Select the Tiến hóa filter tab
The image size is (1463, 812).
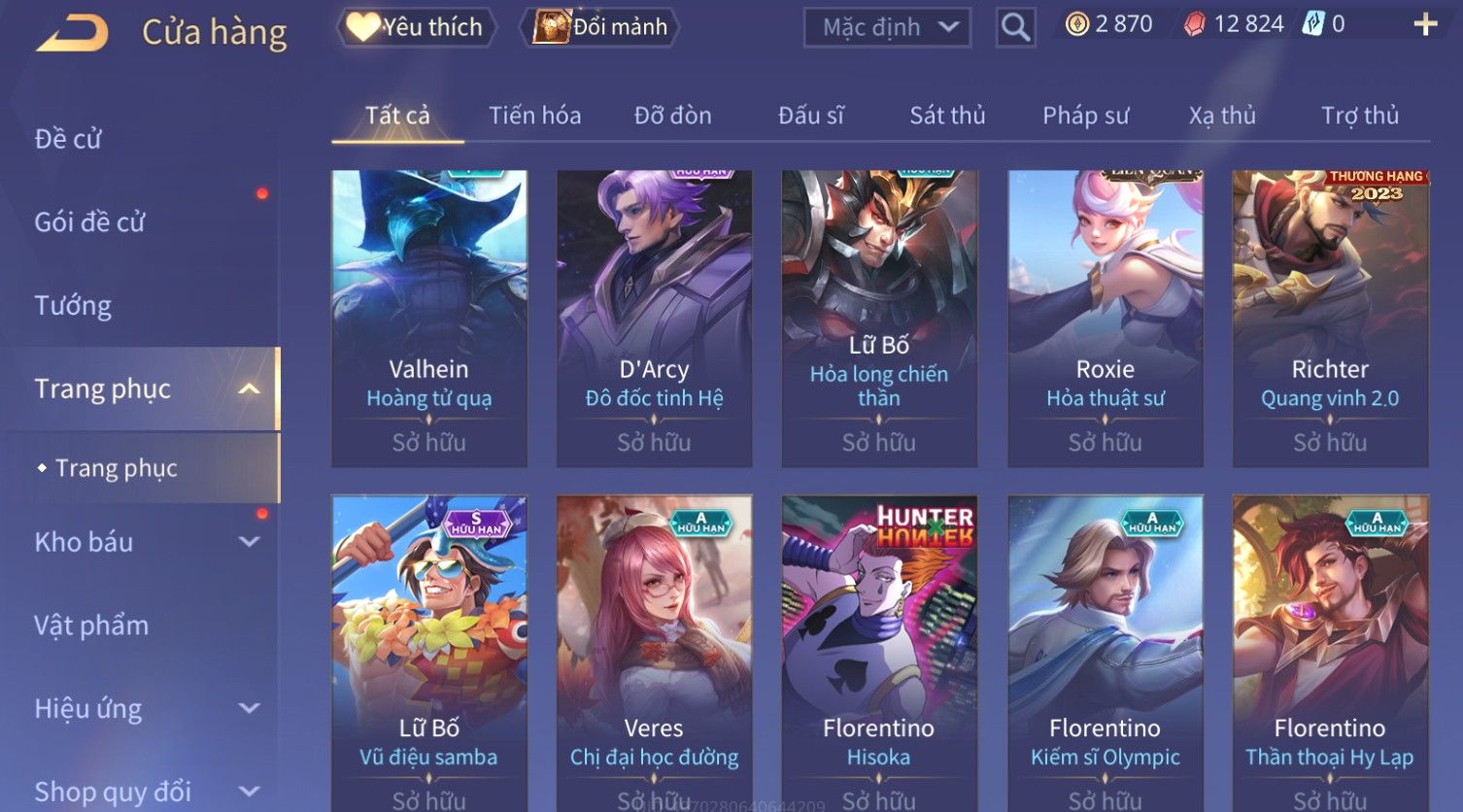(535, 116)
